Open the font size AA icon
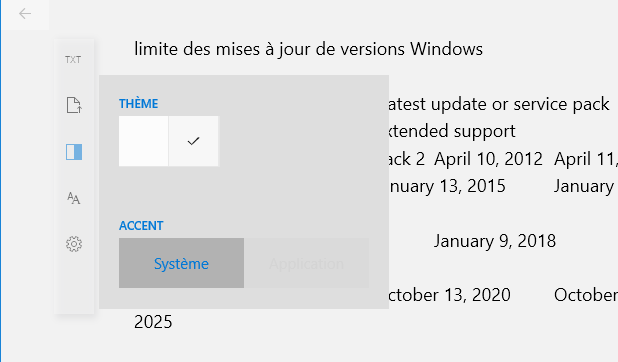Screen dimensions: 618x362 click(x=74, y=198)
